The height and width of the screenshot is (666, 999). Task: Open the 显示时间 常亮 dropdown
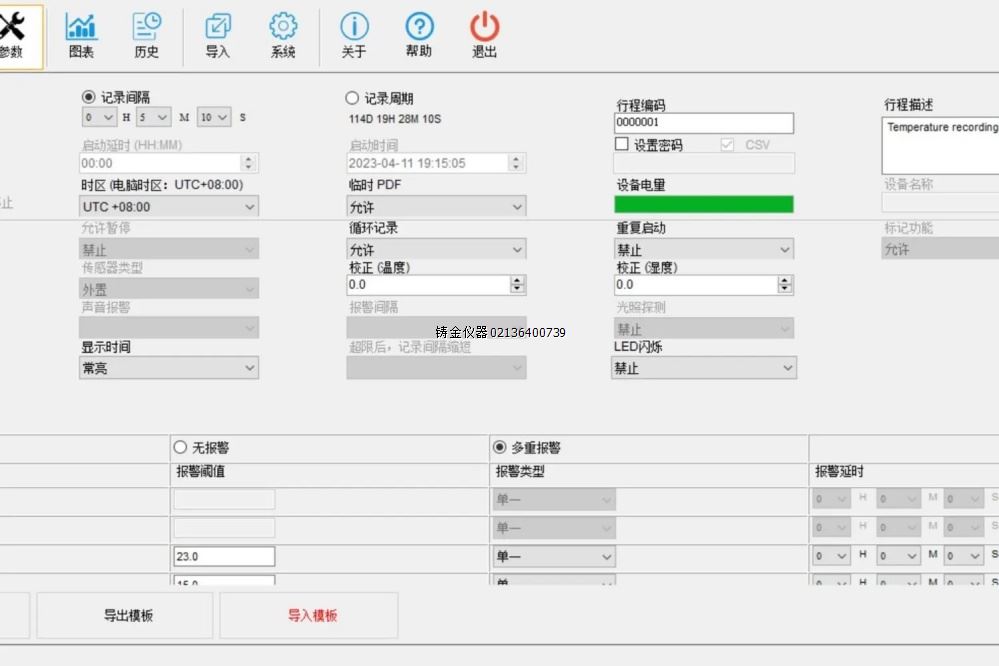(x=168, y=368)
